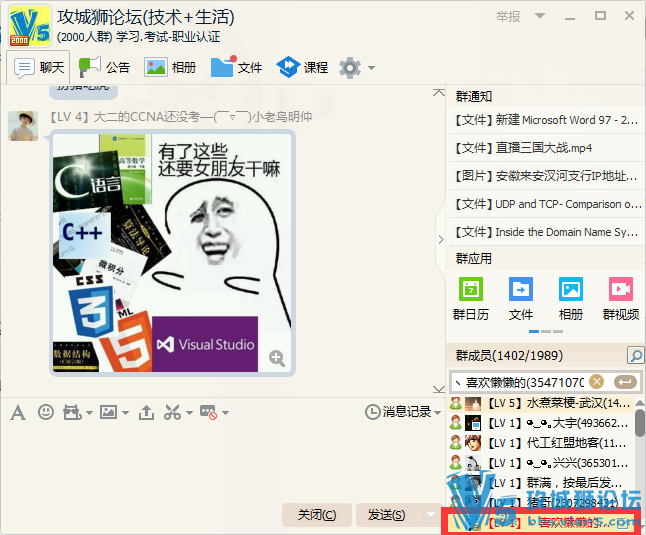Open the 文件 files tab
The width and height of the screenshot is (646, 535).
coord(236,67)
